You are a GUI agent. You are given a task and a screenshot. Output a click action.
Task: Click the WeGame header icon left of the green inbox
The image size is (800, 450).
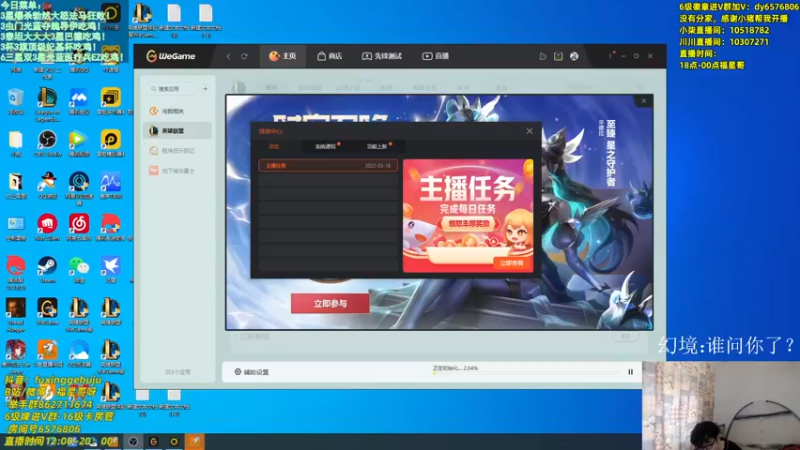[x=543, y=56]
